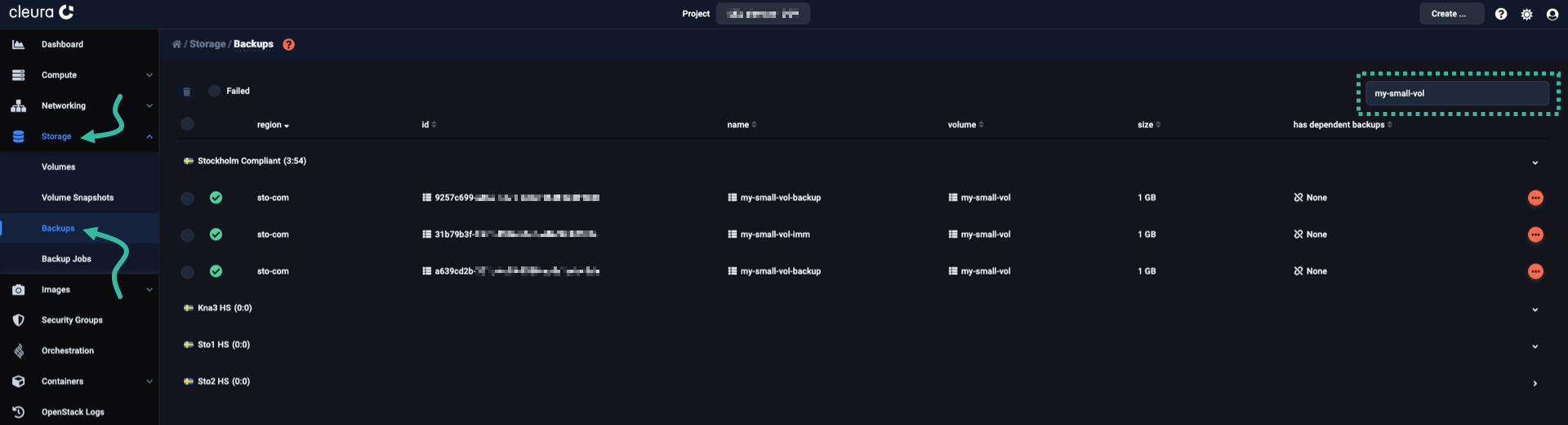The width and height of the screenshot is (1568, 425).
Task: Click the Images camera icon
Action: (18, 289)
